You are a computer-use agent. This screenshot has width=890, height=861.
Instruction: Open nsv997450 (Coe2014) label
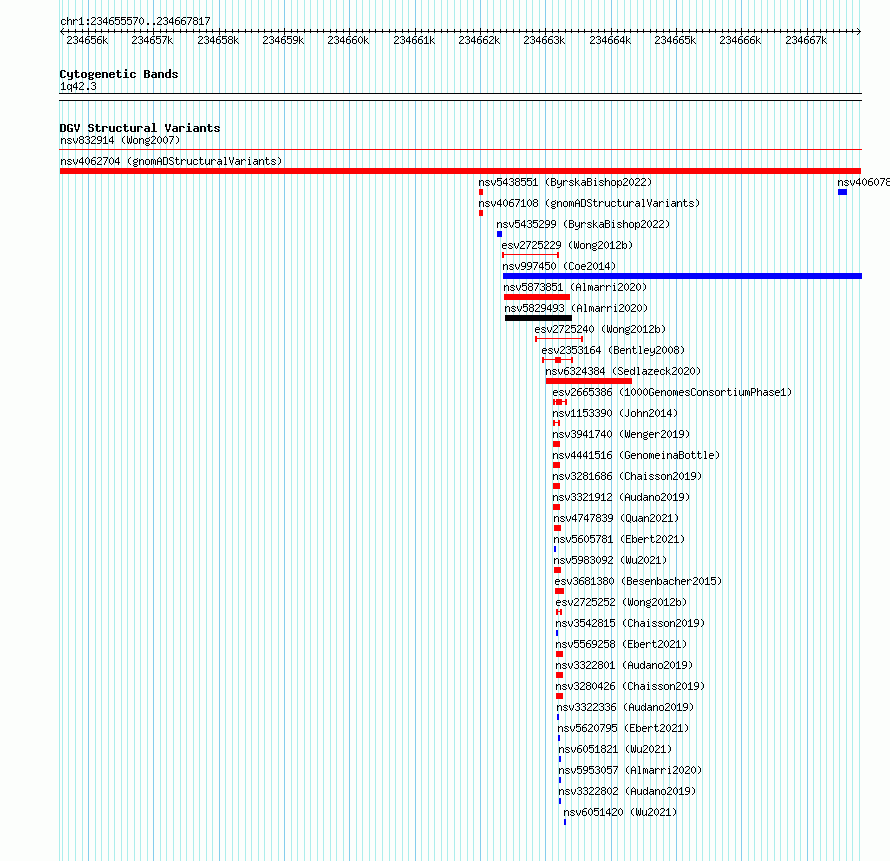[559, 266]
